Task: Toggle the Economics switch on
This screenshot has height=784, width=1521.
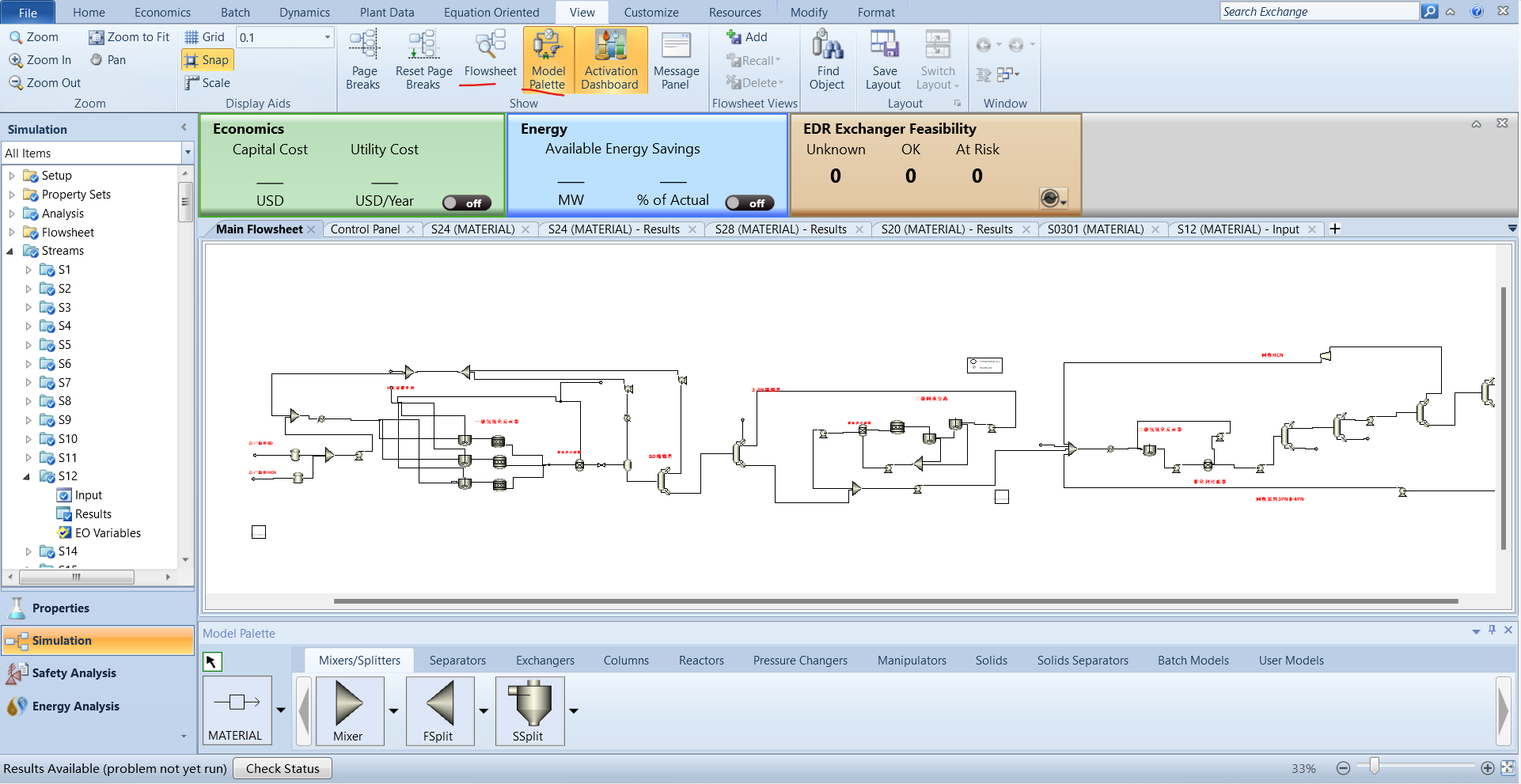Action: point(467,203)
